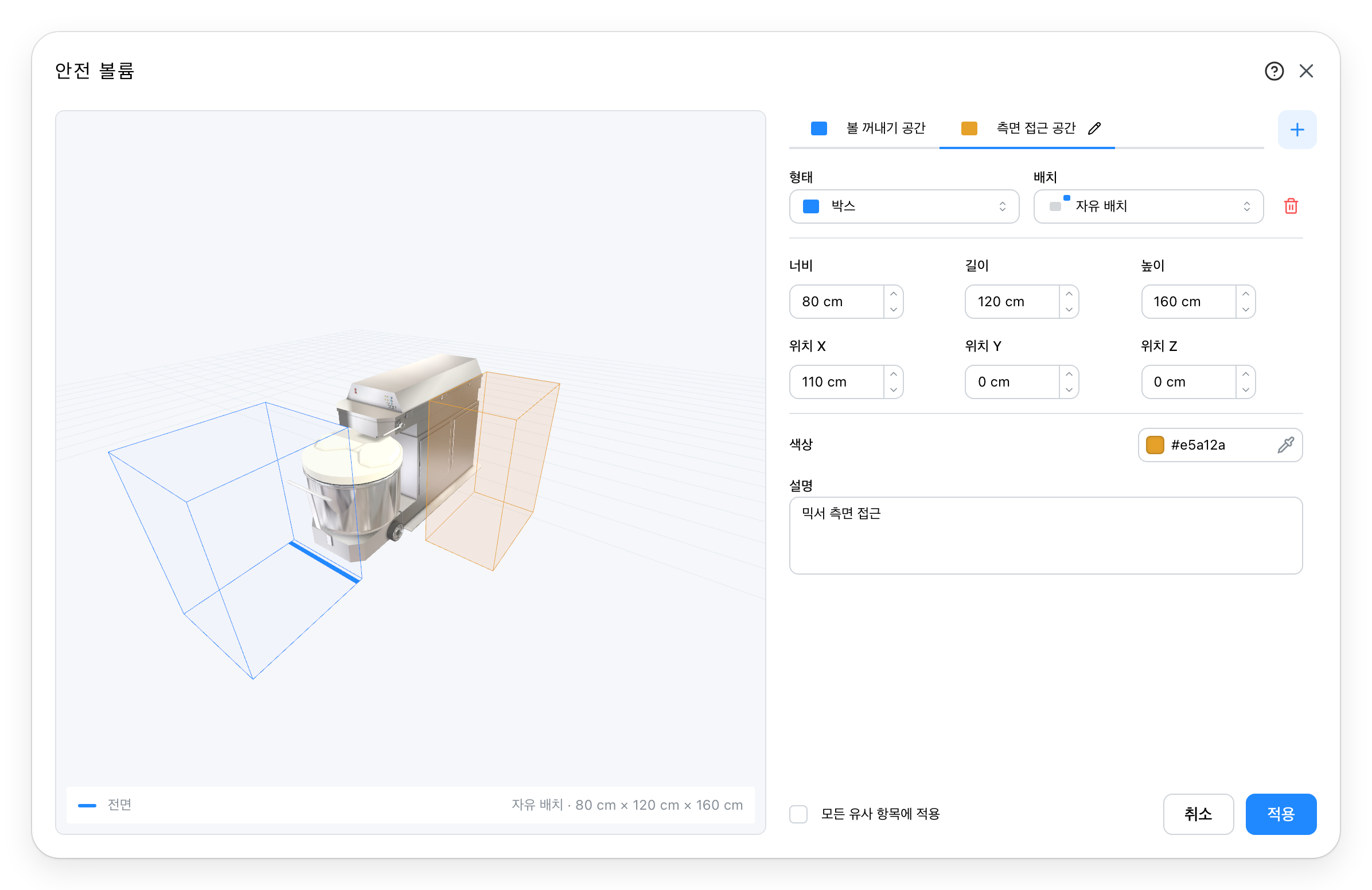Image resolution: width=1372 pixels, height=890 pixels.
Task: Add a new safety volume with plus
Action: click(1297, 130)
